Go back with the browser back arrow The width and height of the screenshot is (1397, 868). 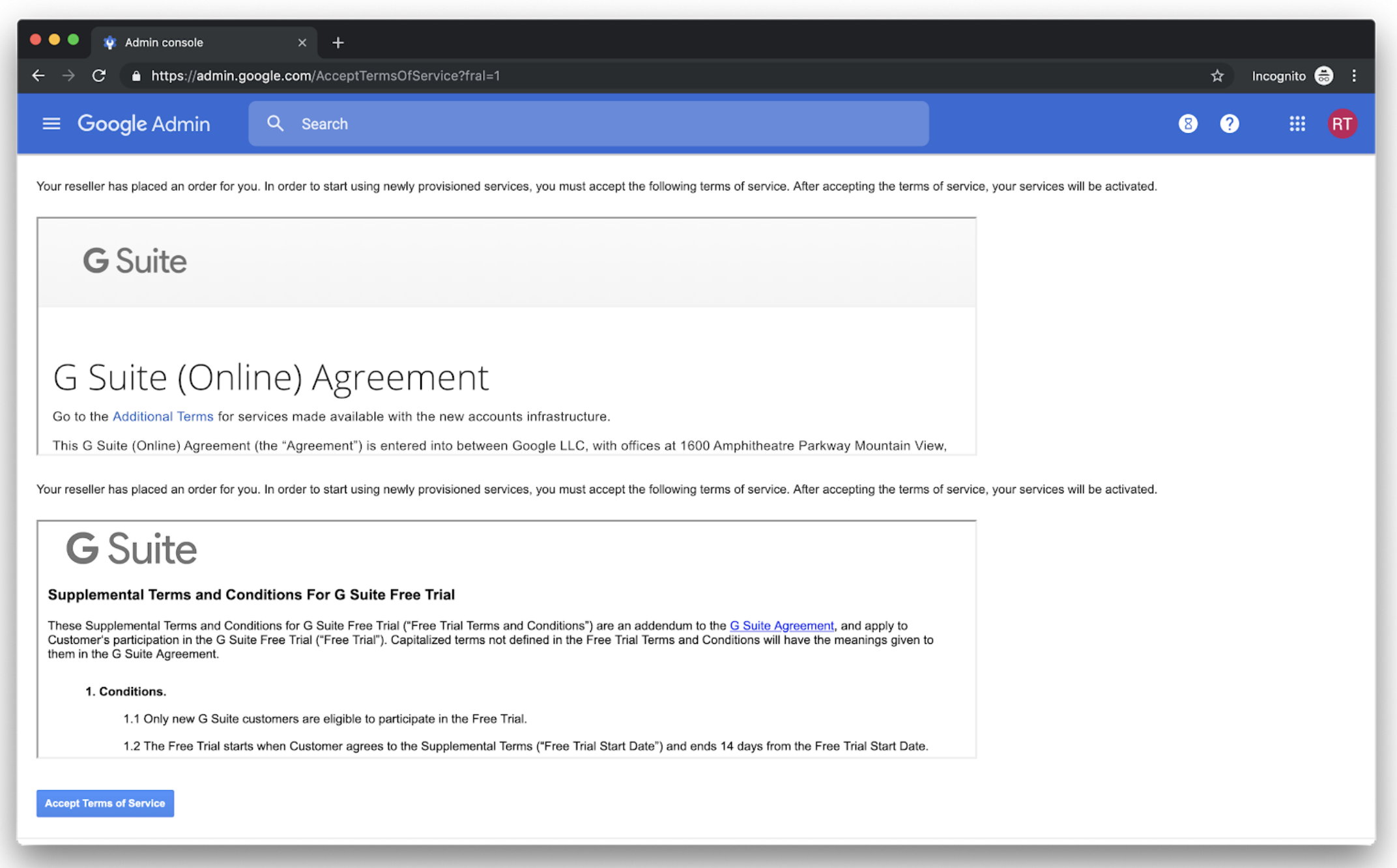coord(38,76)
